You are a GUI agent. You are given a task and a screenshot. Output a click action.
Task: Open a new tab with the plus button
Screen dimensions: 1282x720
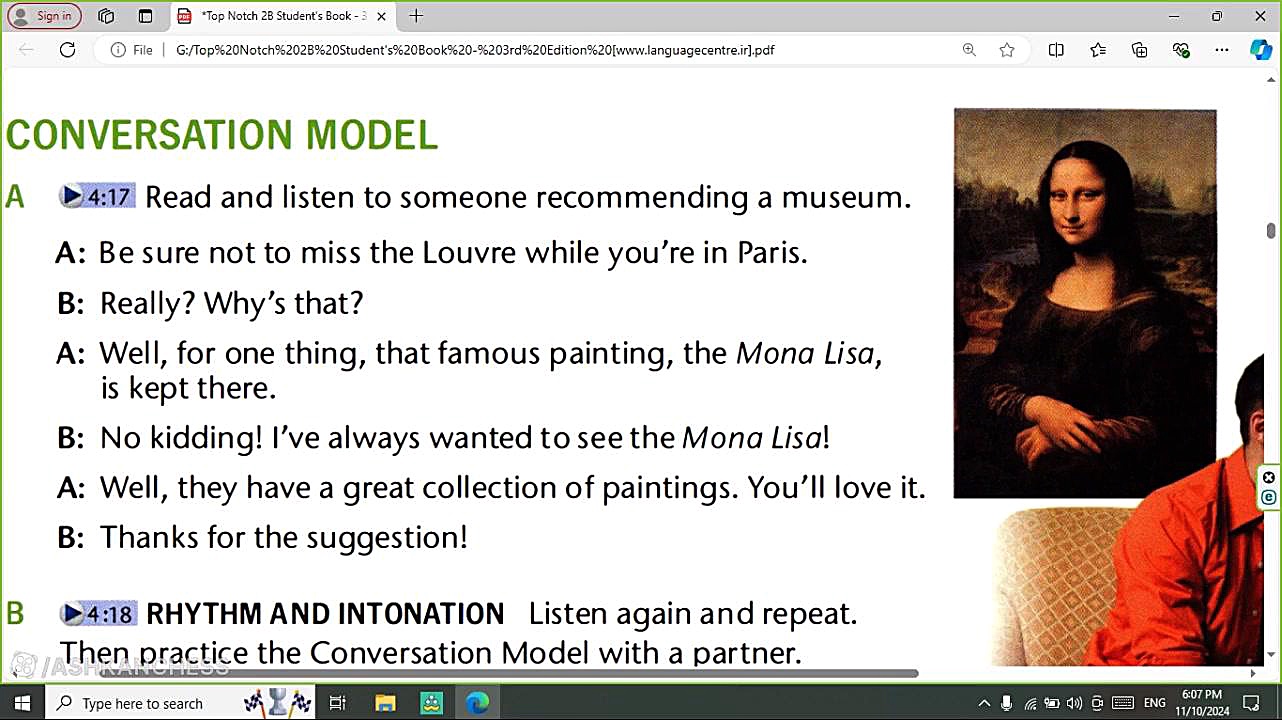(416, 16)
